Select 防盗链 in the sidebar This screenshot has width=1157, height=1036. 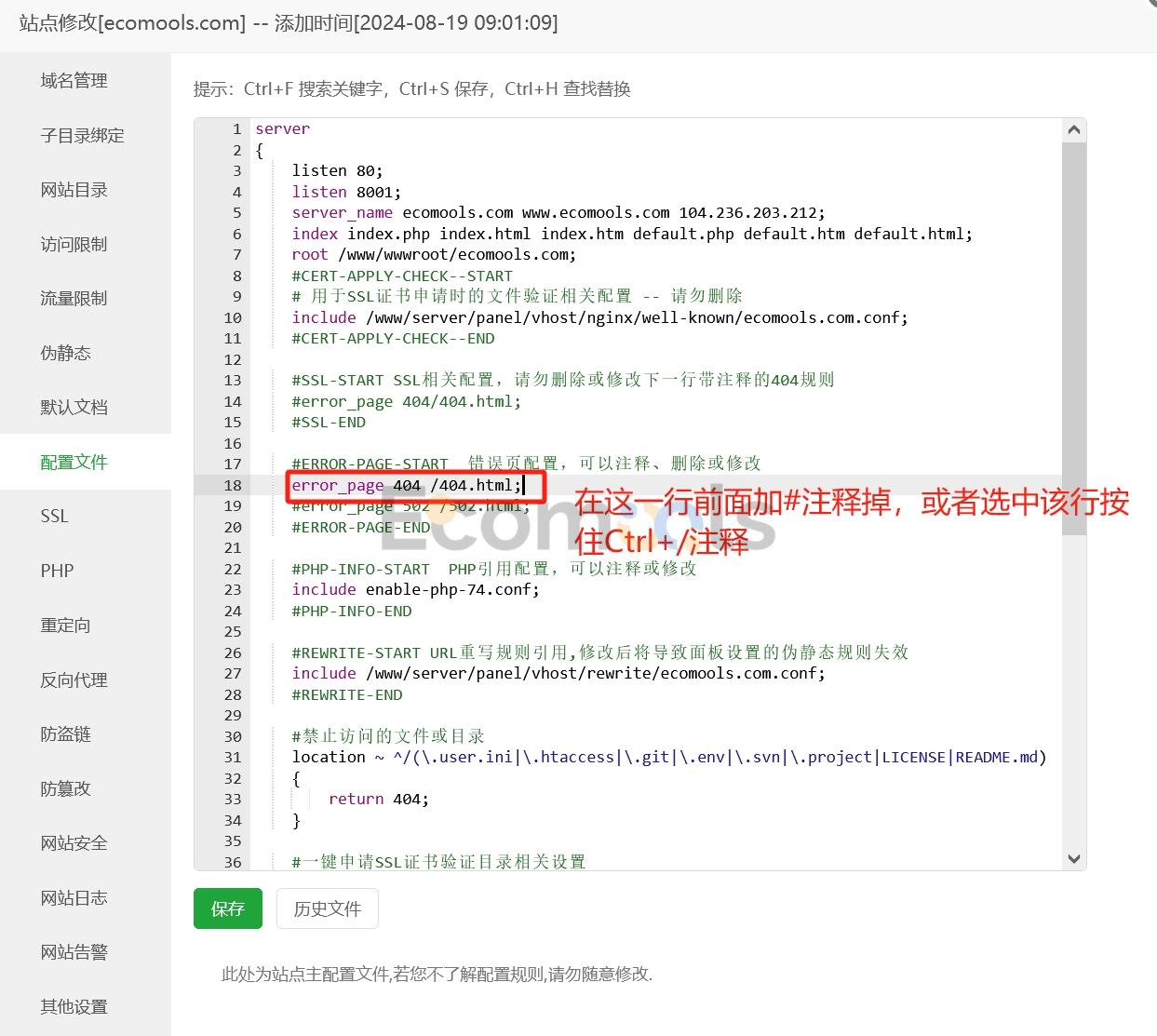pyautogui.click(x=66, y=734)
